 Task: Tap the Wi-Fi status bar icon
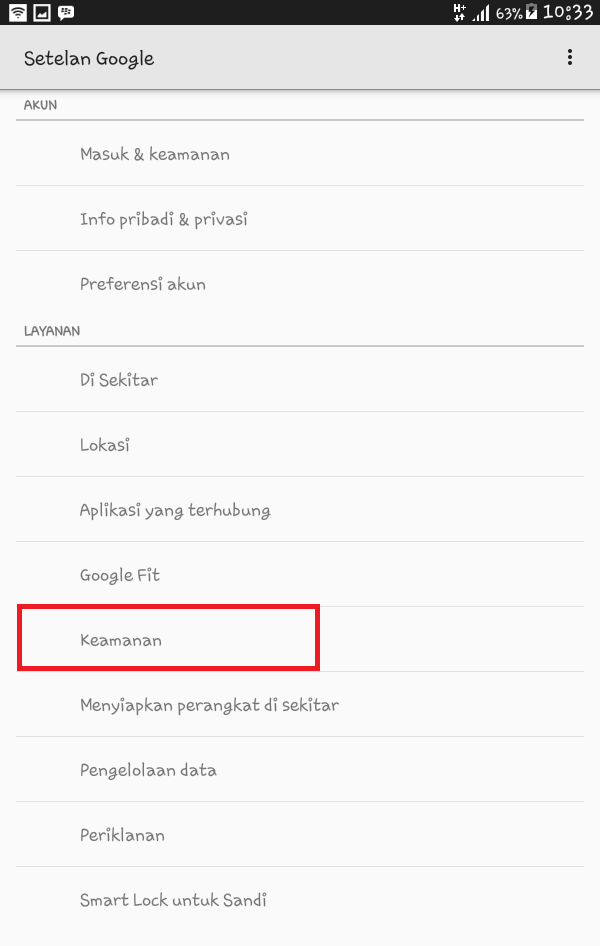coord(17,13)
